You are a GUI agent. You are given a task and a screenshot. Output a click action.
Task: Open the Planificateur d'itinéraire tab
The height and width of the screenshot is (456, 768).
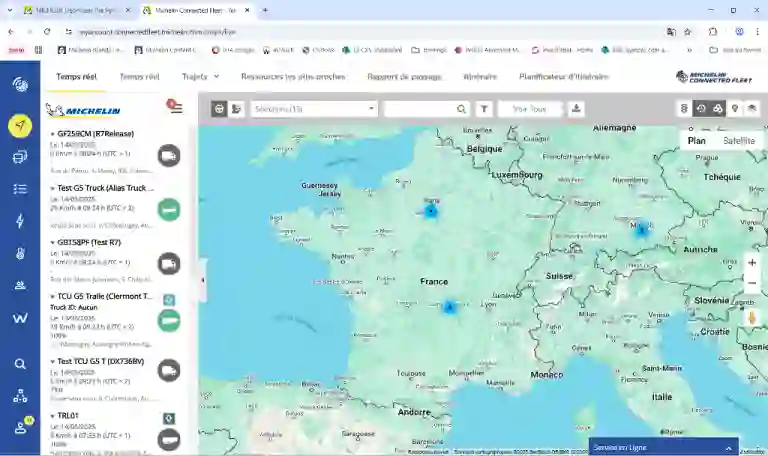(x=564, y=77)
